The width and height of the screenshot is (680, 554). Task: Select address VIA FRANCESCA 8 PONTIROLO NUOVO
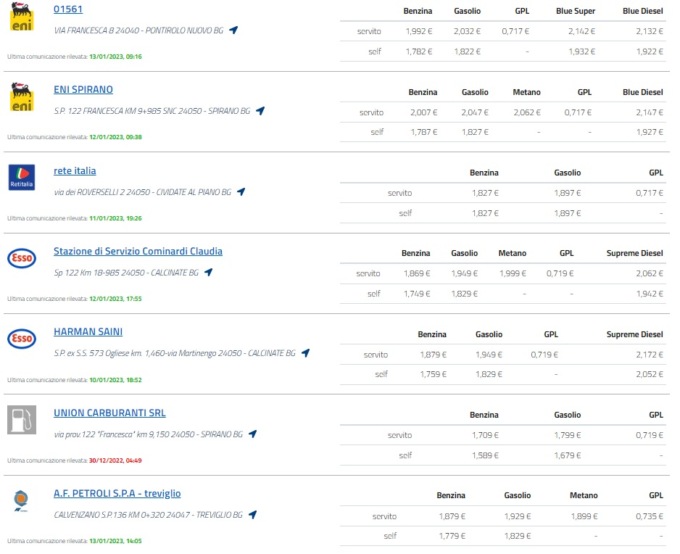pyautogui.click(x=139, y=30)
